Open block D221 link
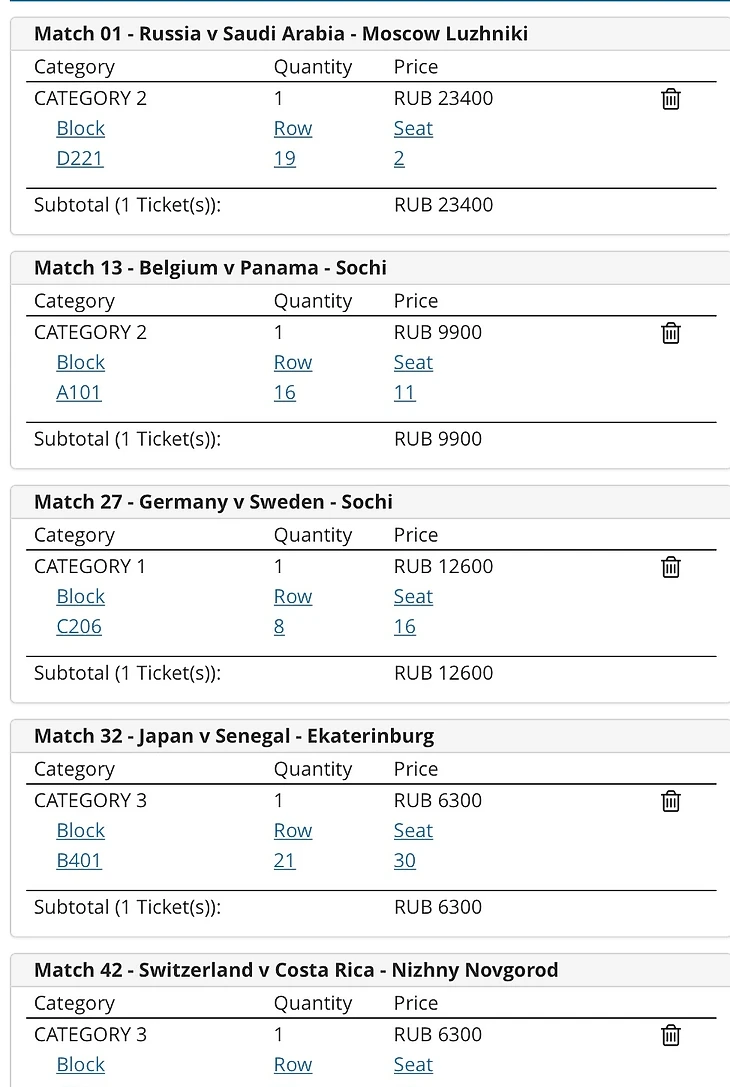 [x=80, y=158]
